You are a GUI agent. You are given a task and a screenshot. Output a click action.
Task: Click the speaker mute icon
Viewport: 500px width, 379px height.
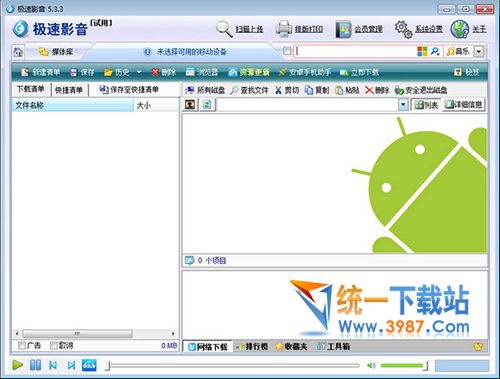coord(371,366)
